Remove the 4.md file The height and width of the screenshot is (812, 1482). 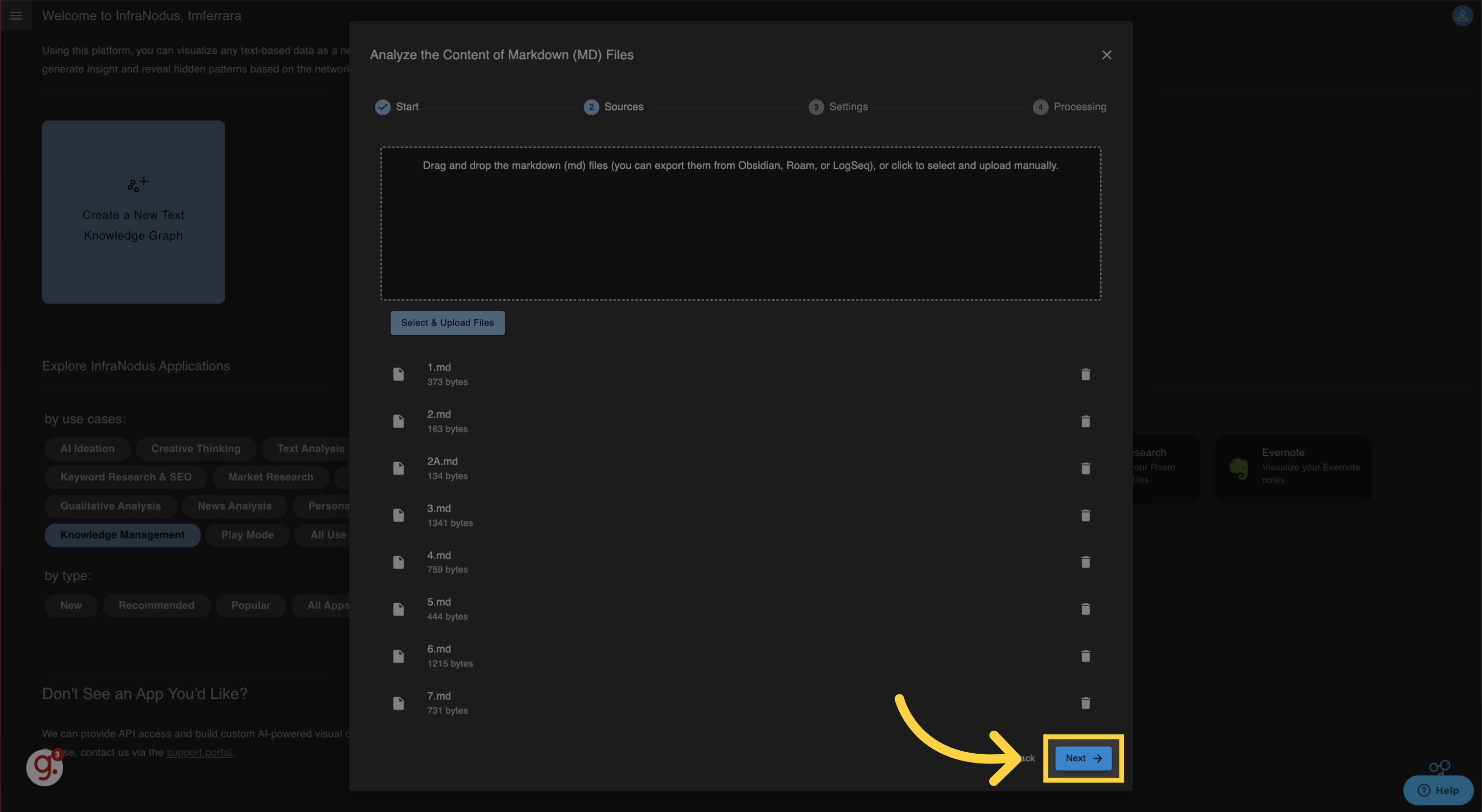pos(1085,562)
